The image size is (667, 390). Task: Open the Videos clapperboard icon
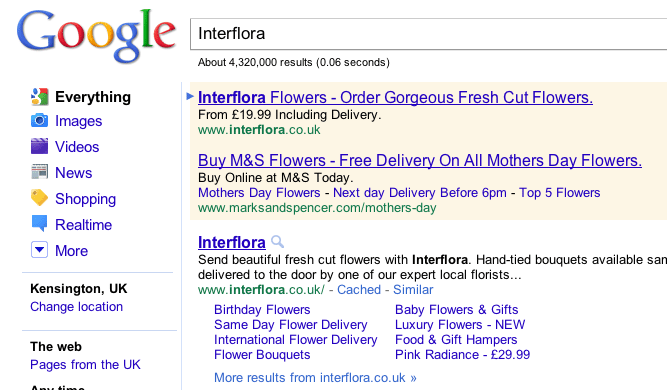click(40, 146)
